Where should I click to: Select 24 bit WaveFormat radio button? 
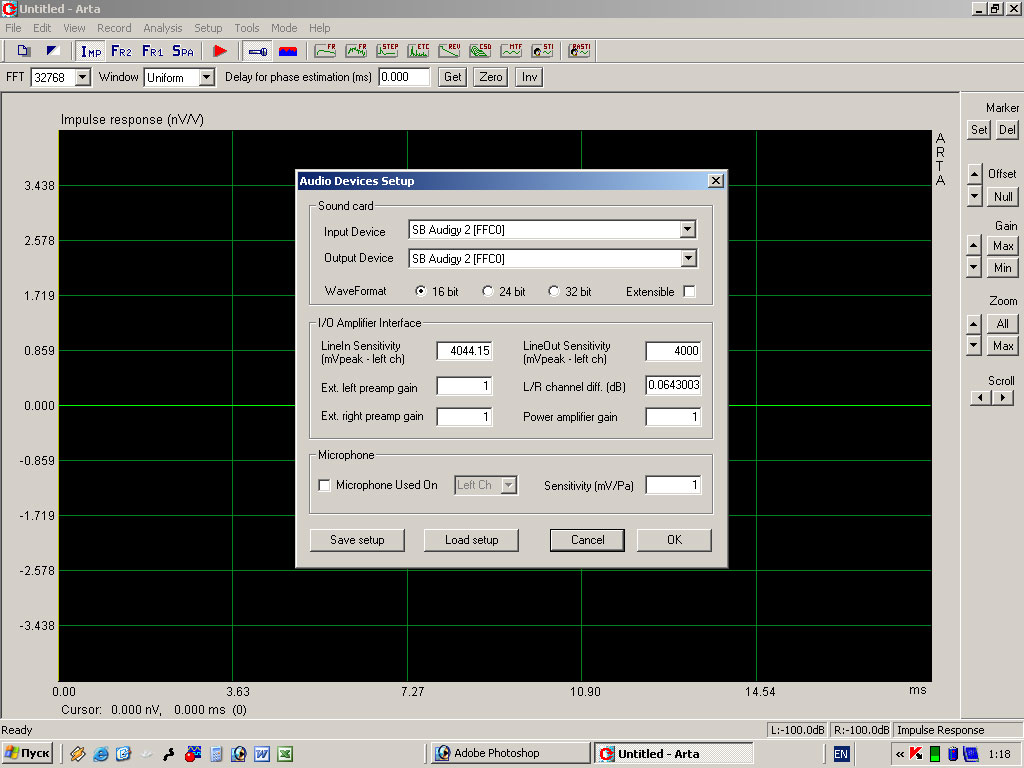488,292
